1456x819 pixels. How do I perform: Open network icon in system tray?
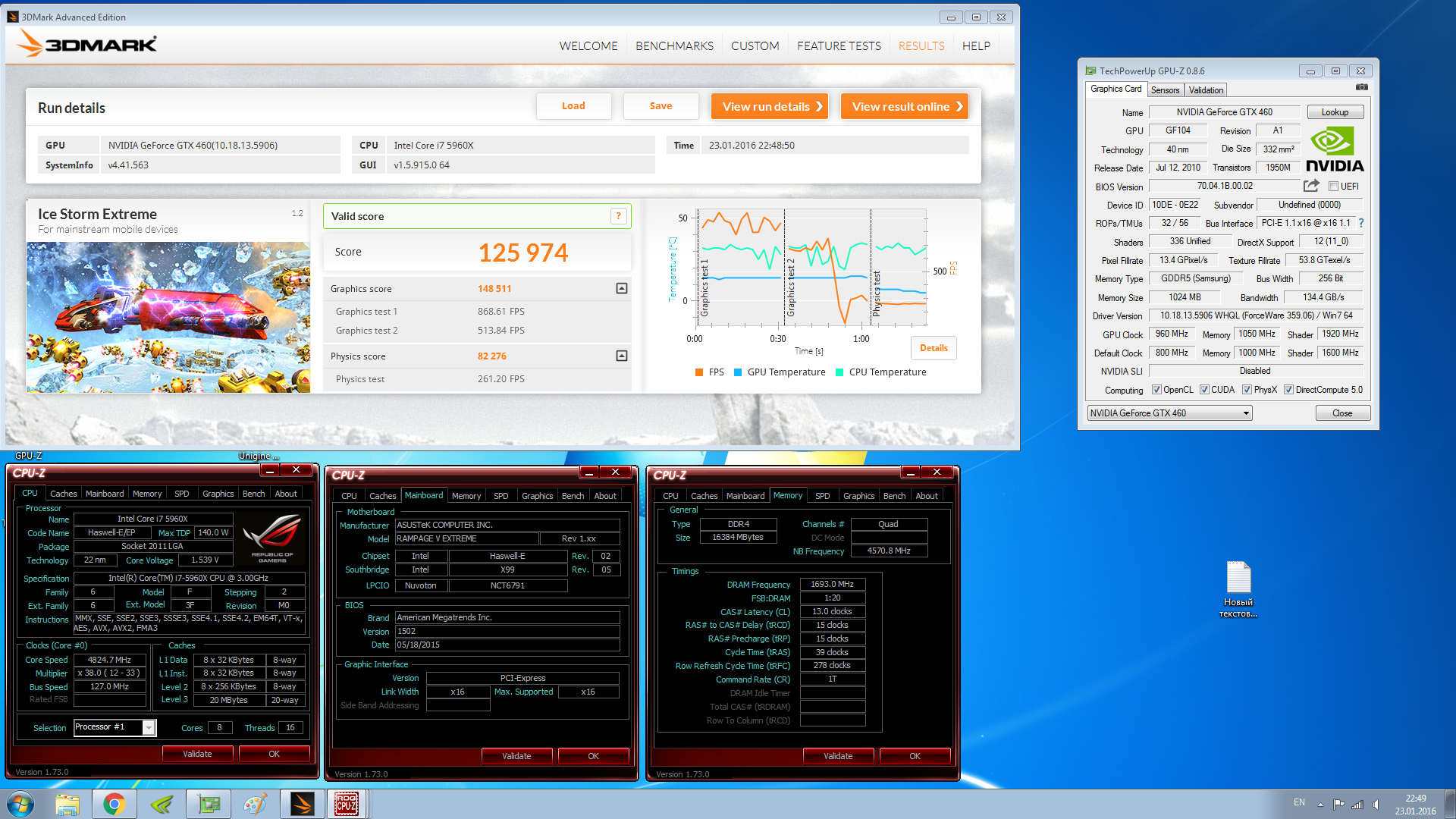coord(1357,804)
